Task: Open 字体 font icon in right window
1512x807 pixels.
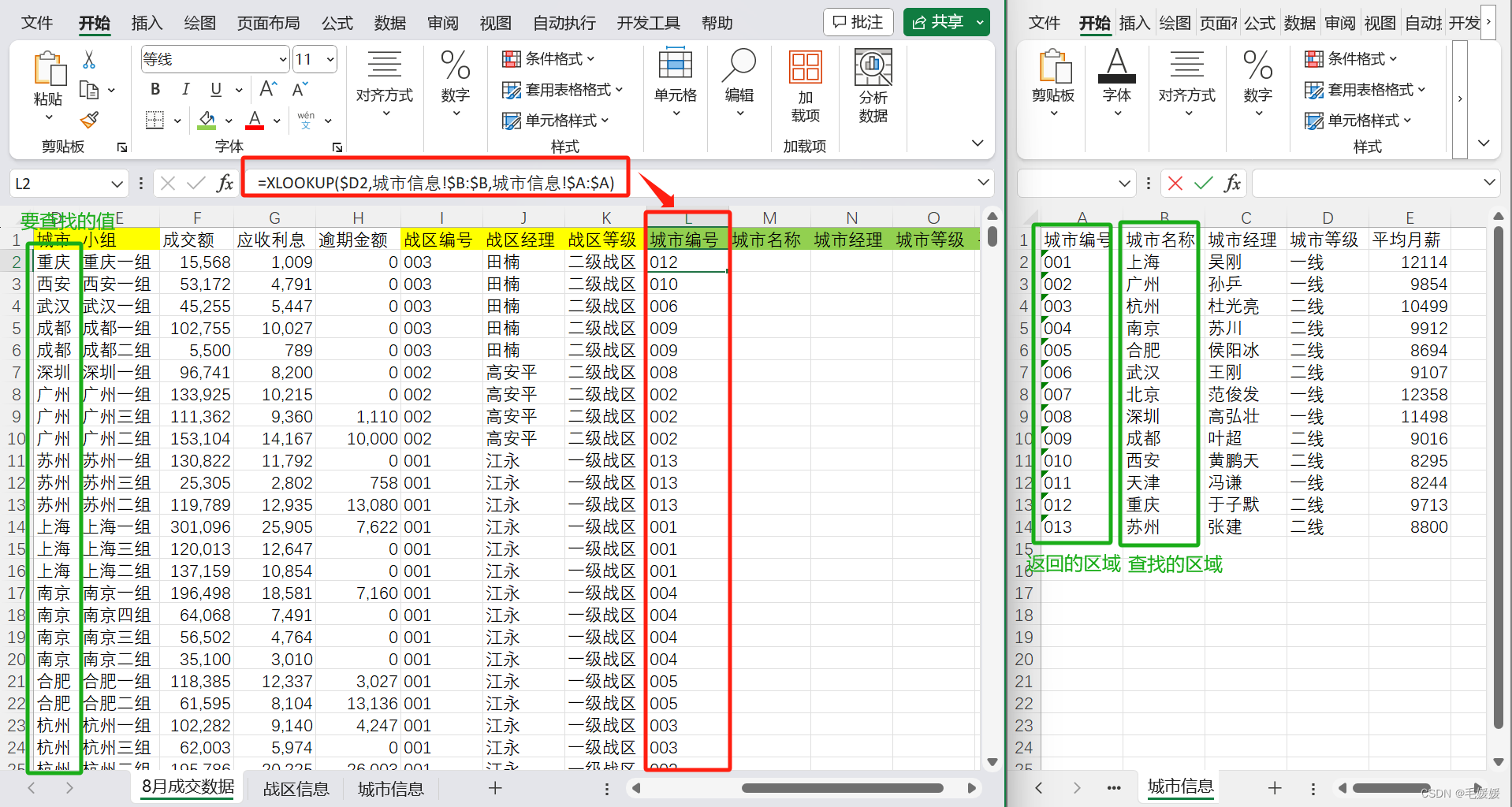Action: tap(1116, 65)
